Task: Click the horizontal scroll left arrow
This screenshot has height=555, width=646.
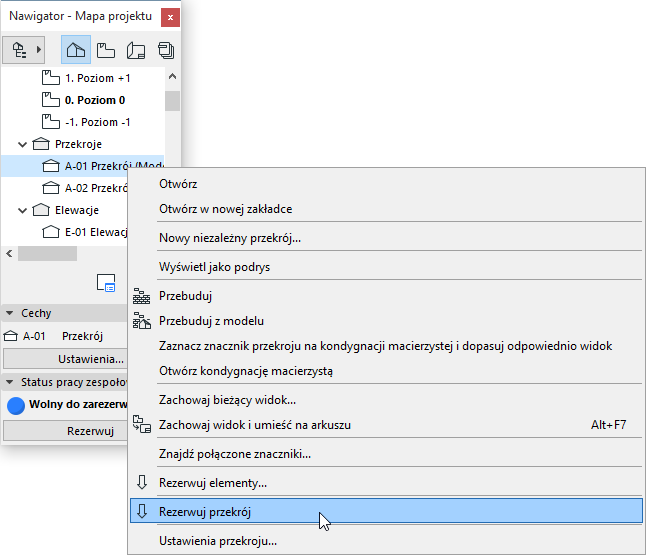Action: click(9, 253)
